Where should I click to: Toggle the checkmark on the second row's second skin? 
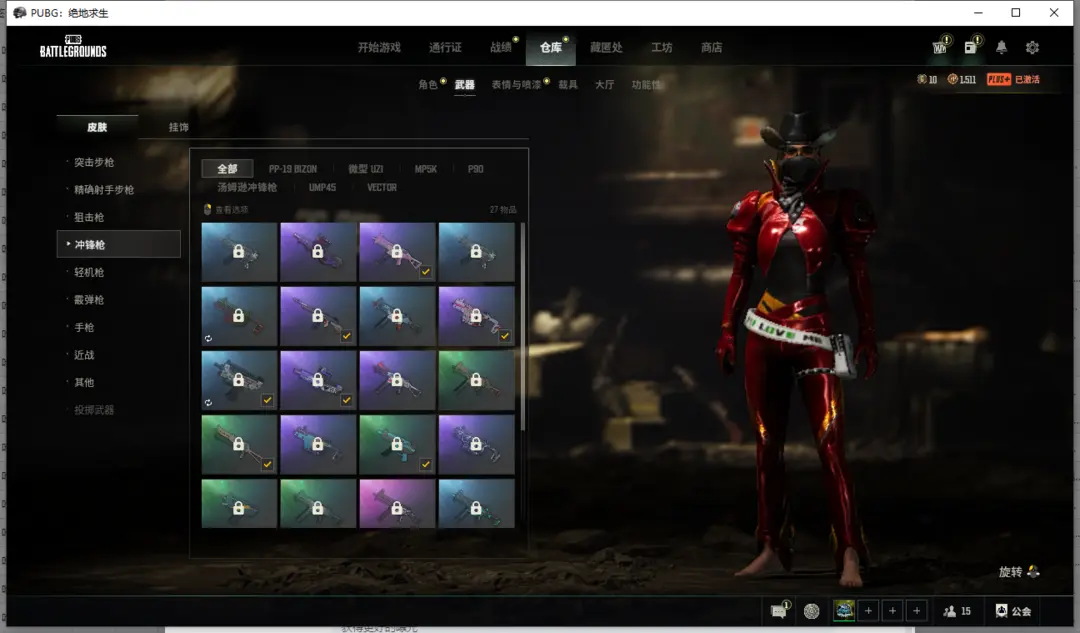pyautogui.click(x=346, y=336)
